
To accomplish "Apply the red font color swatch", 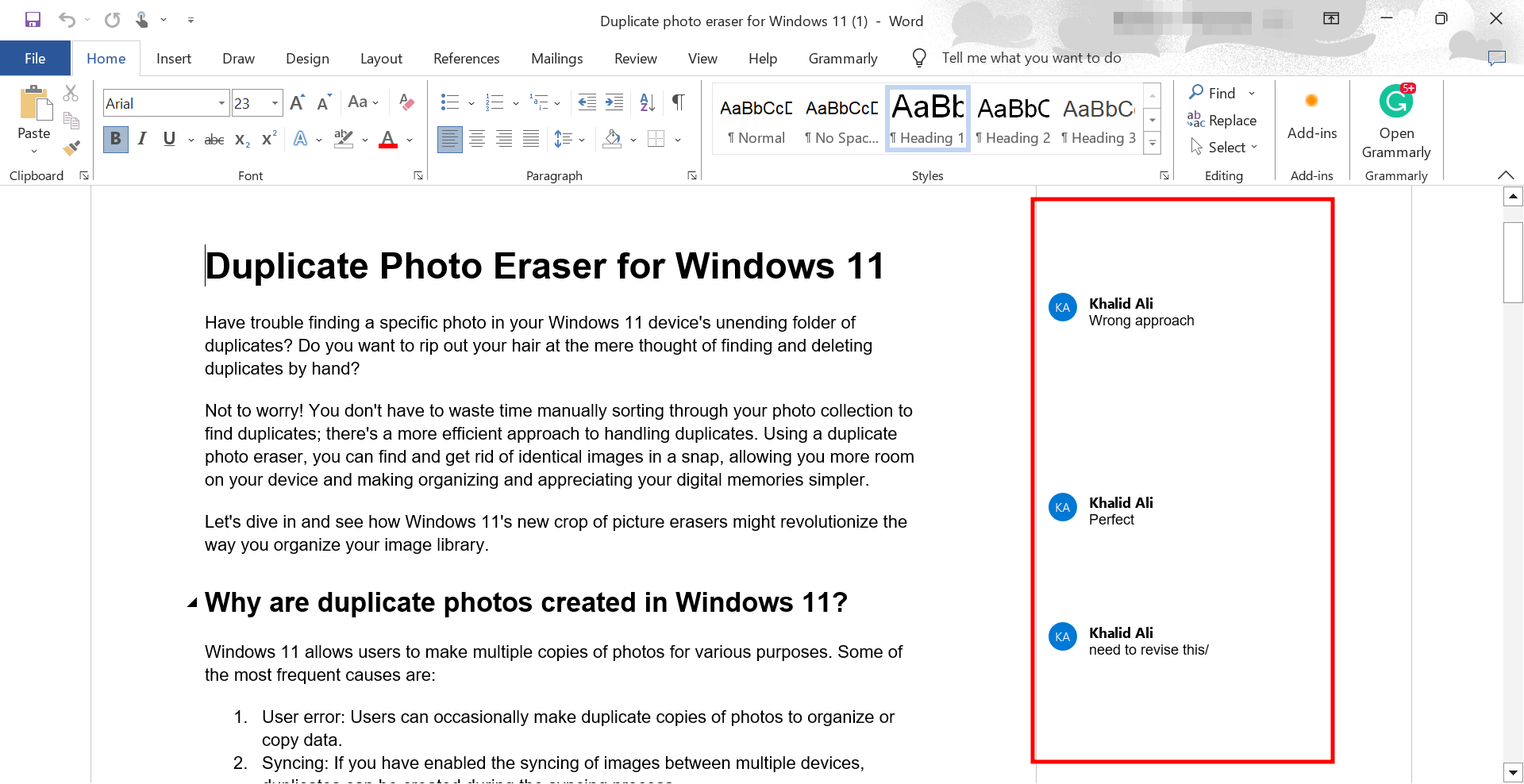I will tap(388, 140).
